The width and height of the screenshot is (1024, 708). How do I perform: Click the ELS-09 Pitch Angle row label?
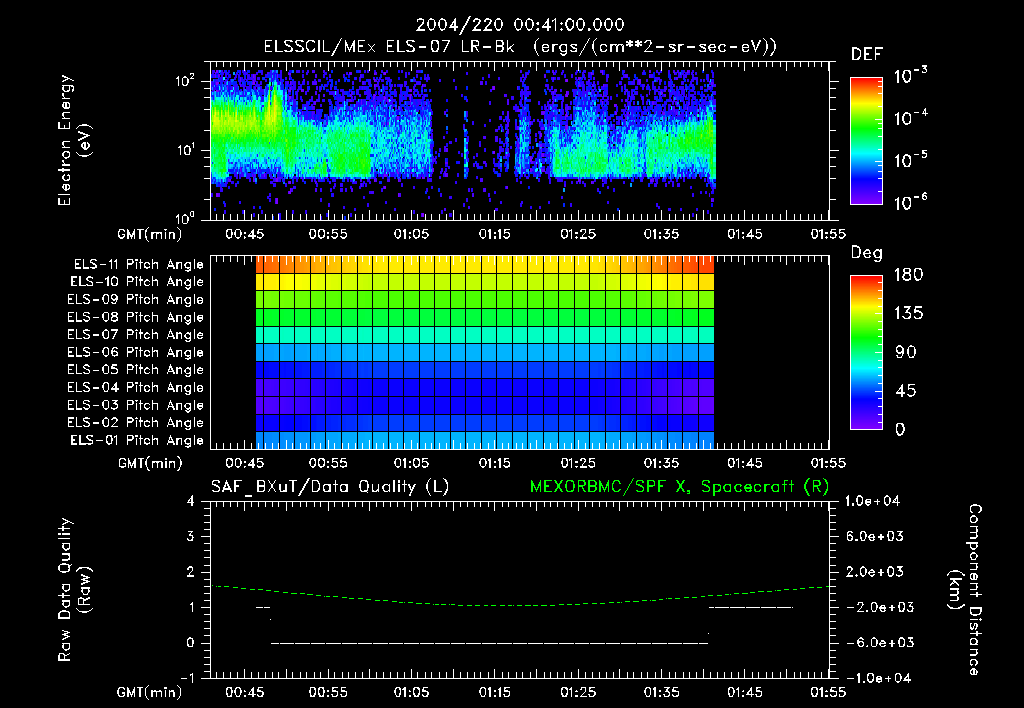tap(135, 300)
